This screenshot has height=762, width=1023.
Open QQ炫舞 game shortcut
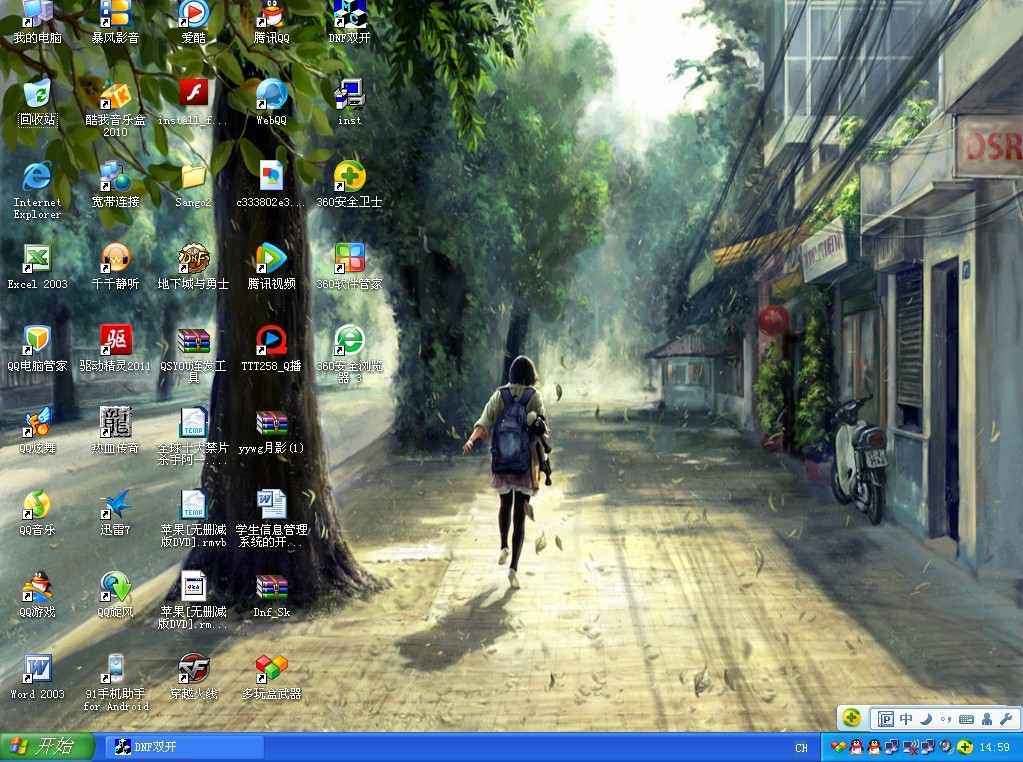[37, 431]
